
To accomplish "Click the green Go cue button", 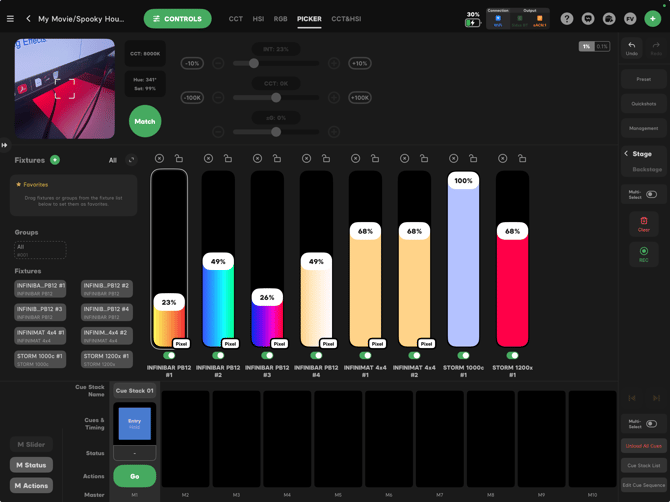I will click(135, 476).
